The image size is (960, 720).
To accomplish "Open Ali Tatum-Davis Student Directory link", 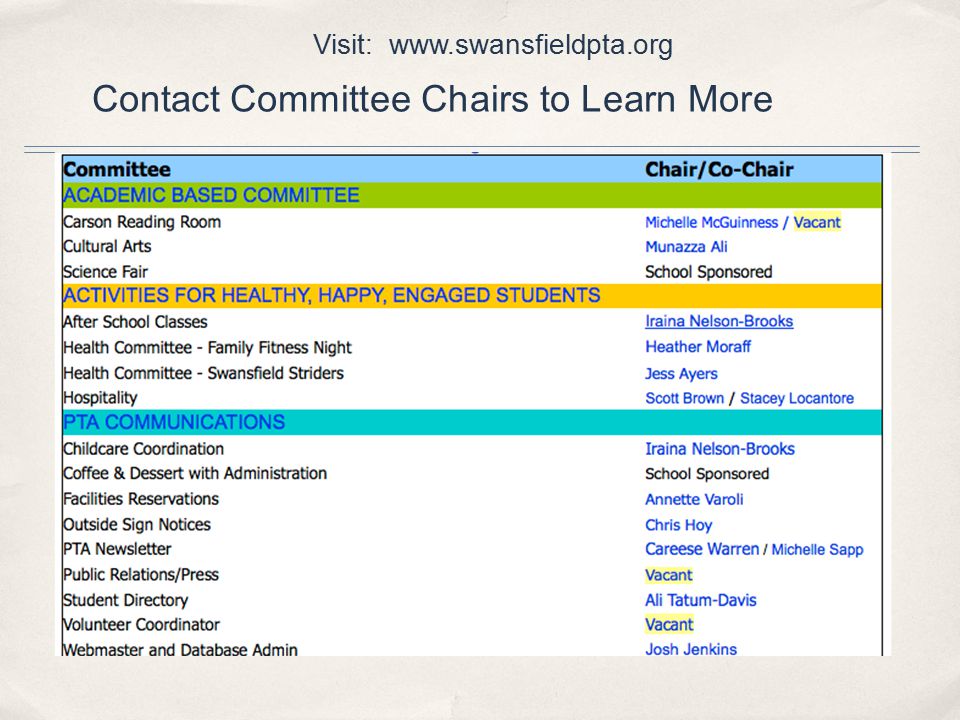I will 700,601.
